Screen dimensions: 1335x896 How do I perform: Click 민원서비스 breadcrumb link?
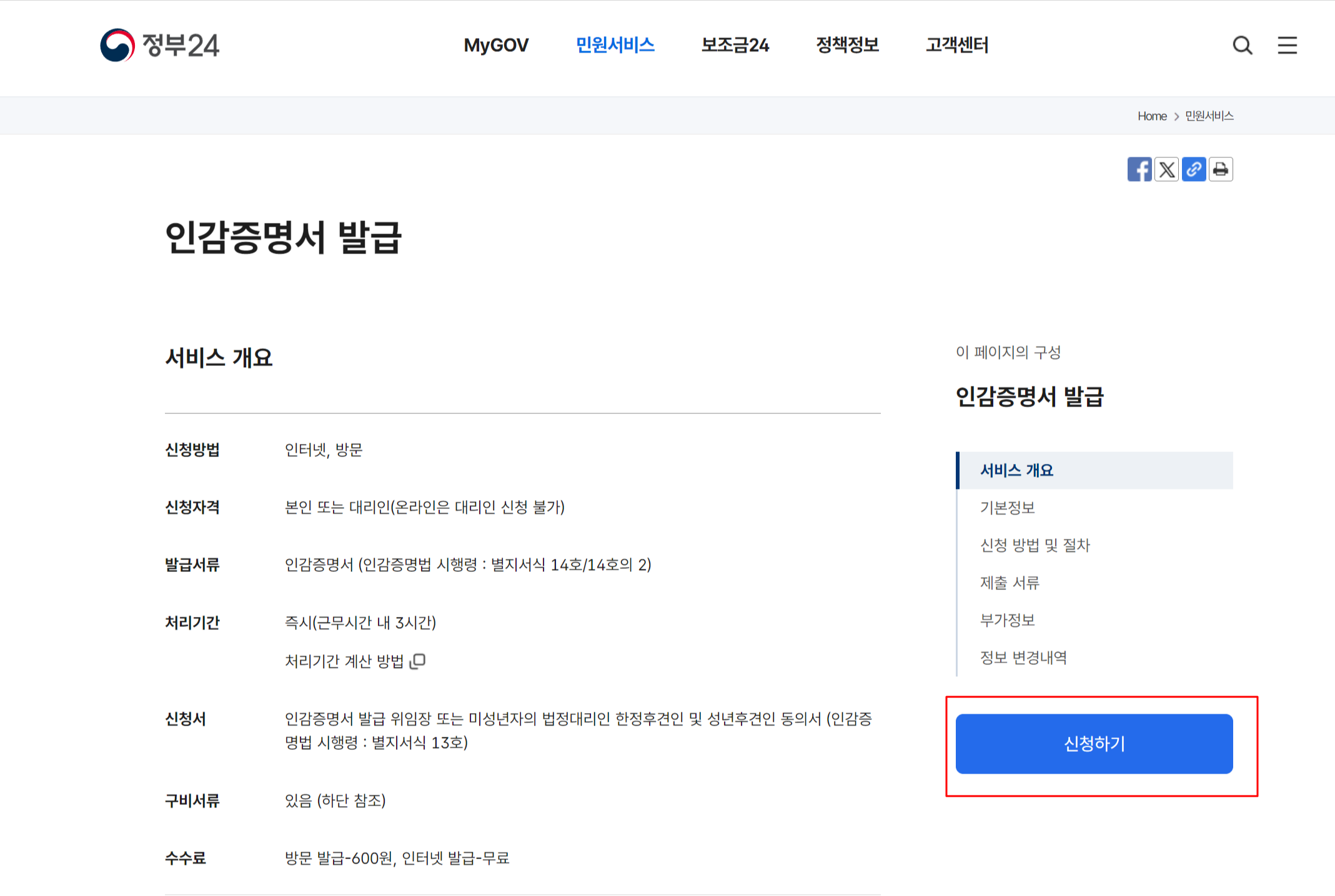pyautogui.click(x=1209, y=116)
